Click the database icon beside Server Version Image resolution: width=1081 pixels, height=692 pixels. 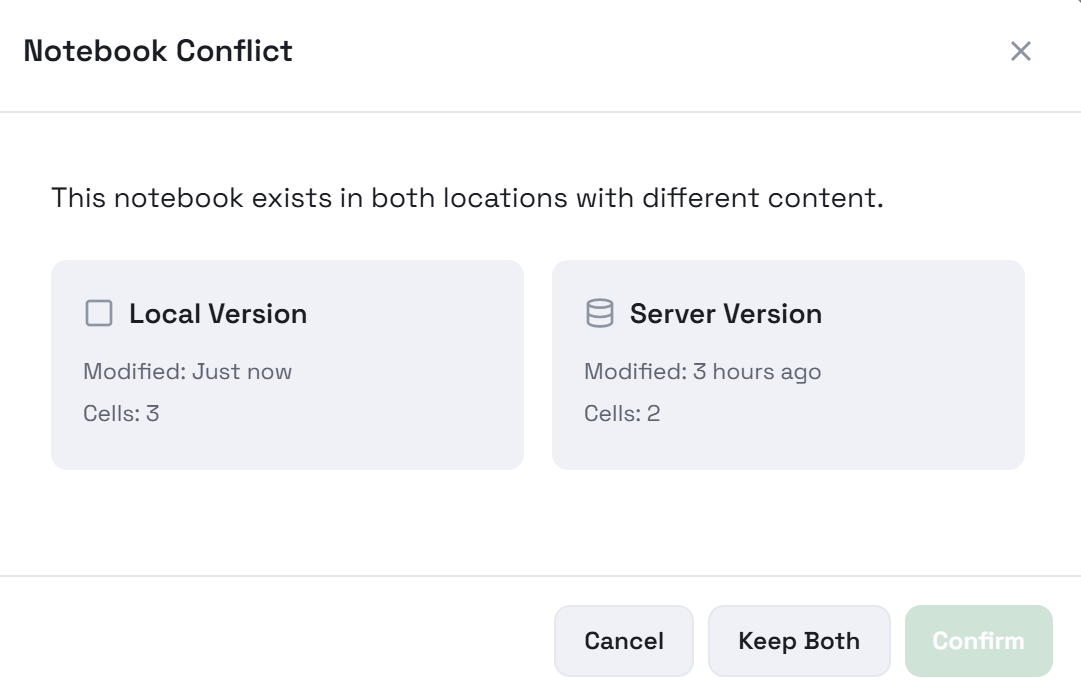[598, 313]
